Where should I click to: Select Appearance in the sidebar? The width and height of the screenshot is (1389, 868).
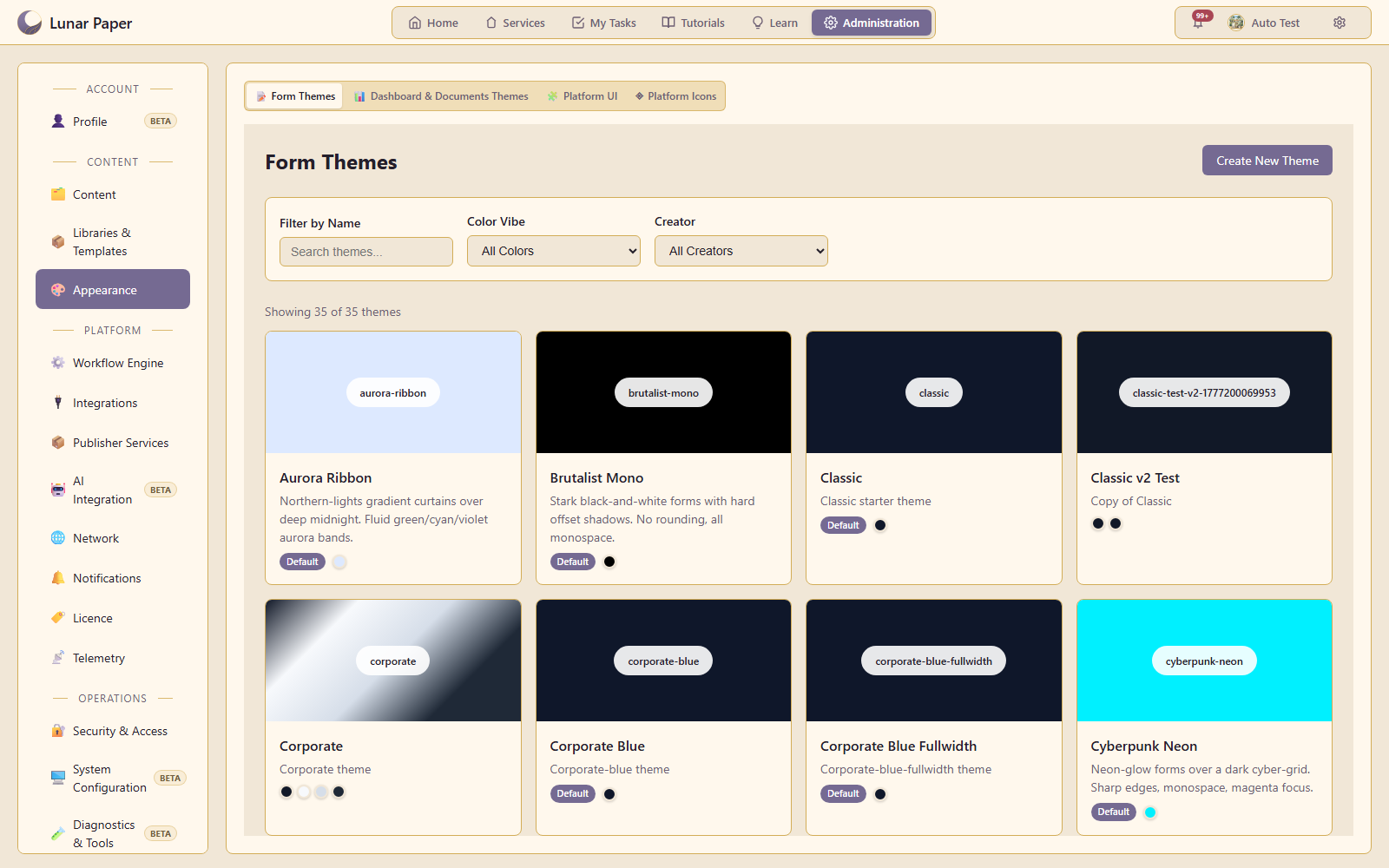[113, 289]
